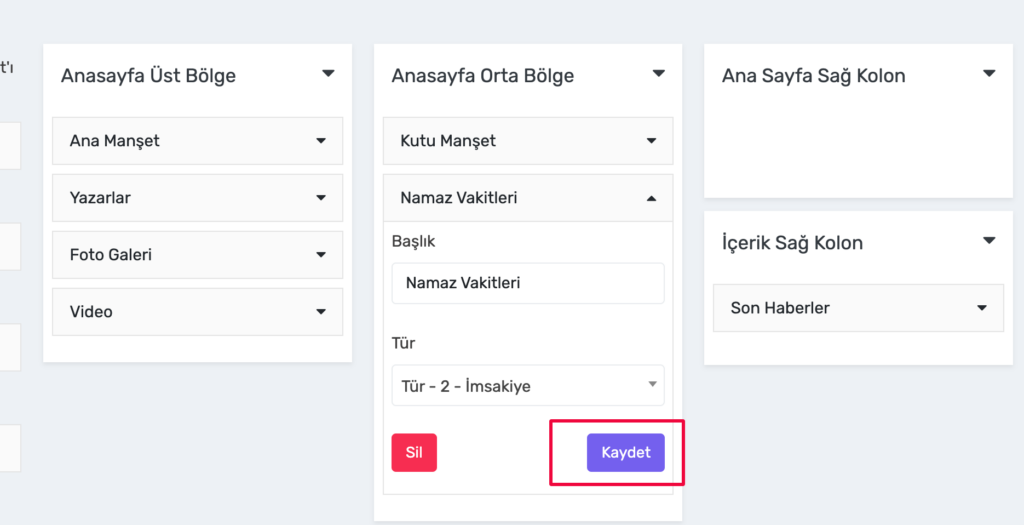
Task: Toggle the Ana Sayfa Sağ Kolon arrow
Action: coord(989,74)
